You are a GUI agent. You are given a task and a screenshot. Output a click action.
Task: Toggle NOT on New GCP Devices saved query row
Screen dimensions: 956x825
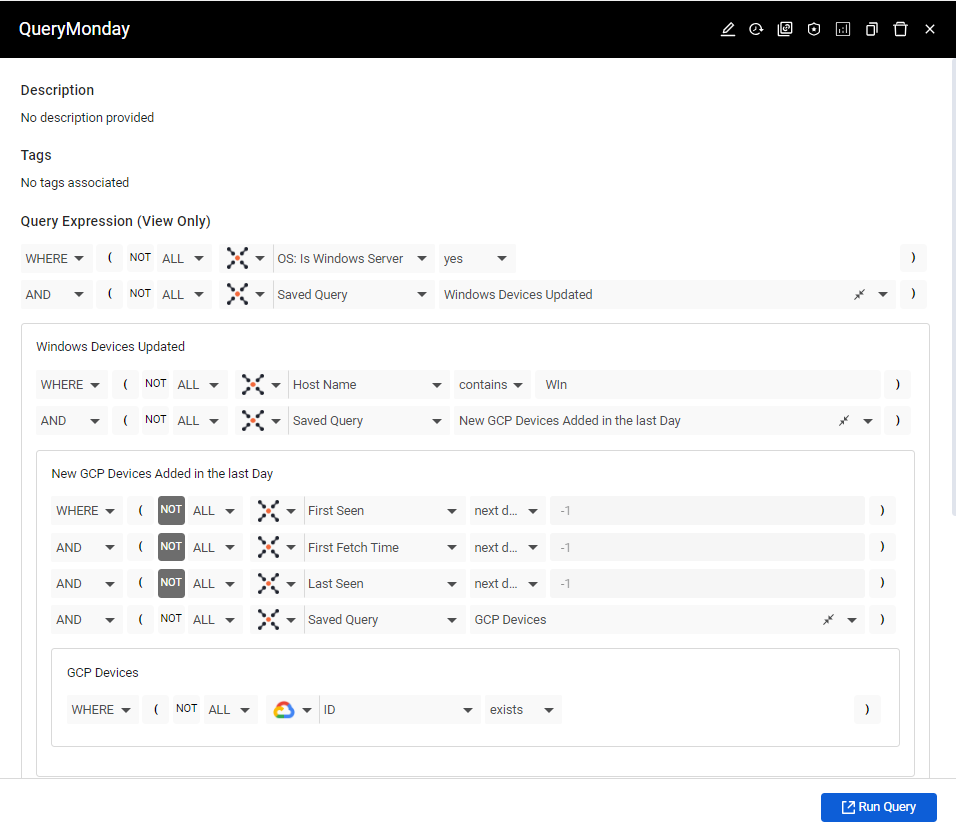point(155,420)
